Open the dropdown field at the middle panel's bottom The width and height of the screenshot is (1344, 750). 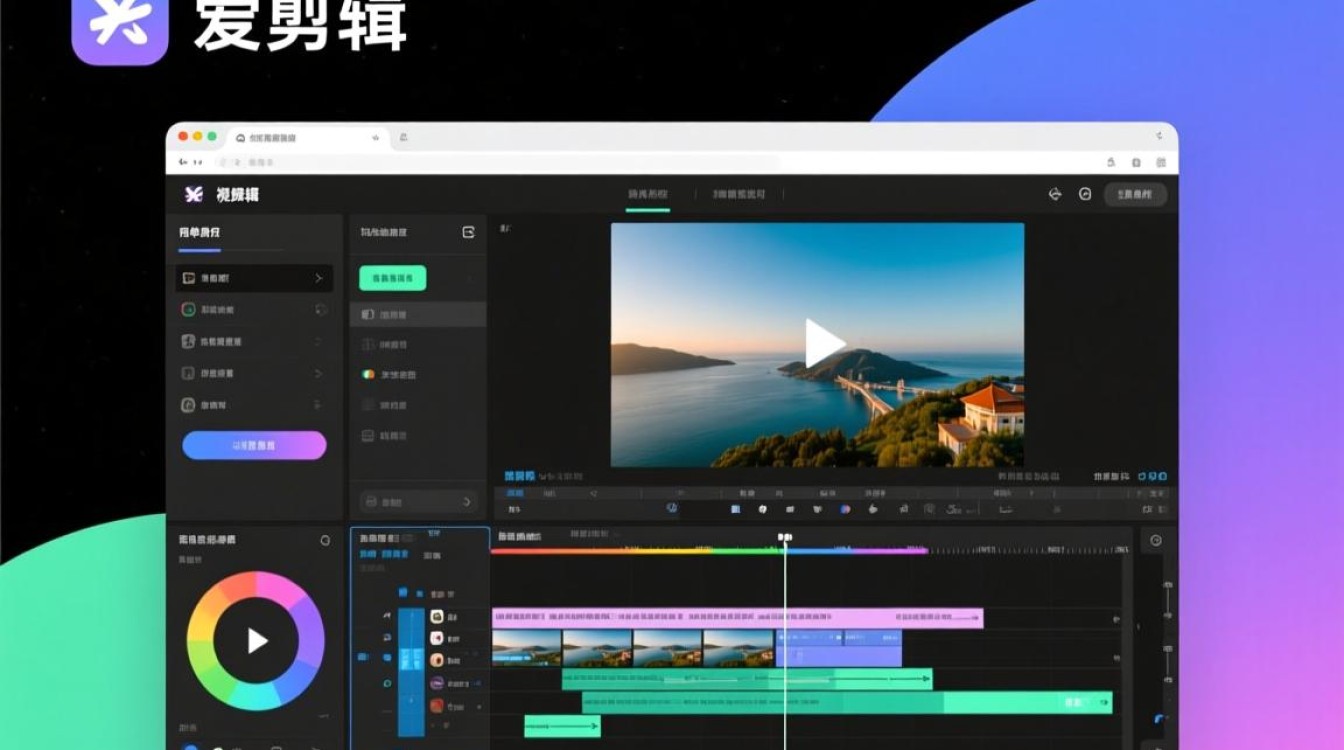click(x=418, y=501)
